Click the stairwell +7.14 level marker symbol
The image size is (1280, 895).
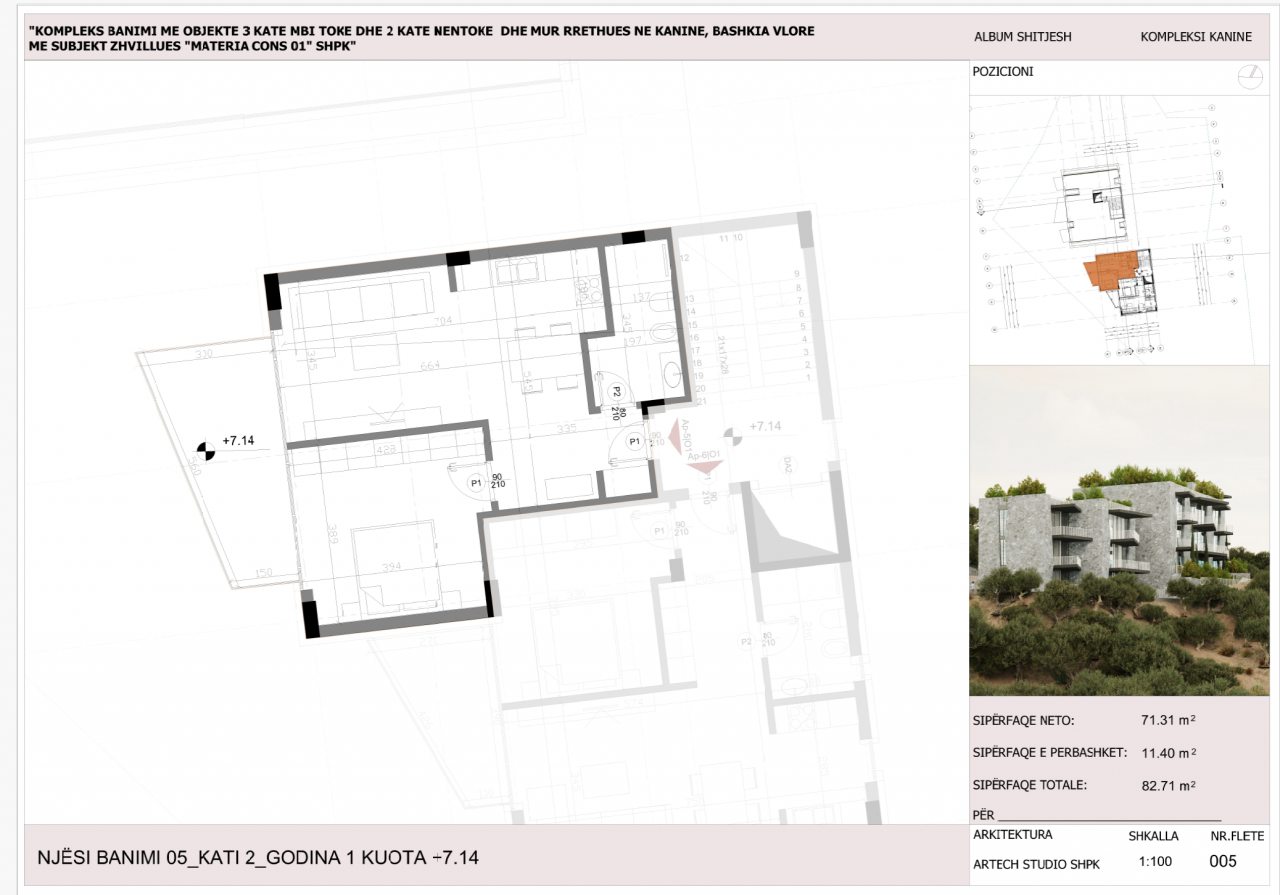(733, 435)
